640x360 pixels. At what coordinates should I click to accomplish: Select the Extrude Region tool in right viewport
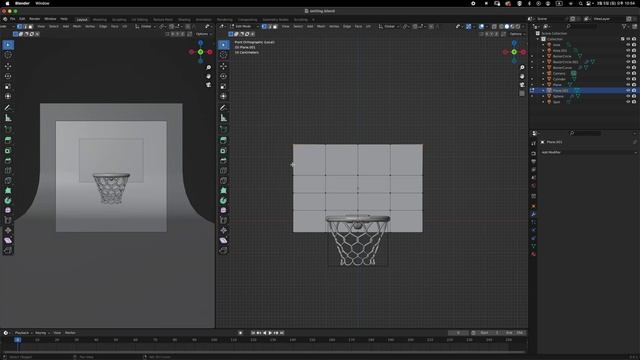(x=223, y=140)
